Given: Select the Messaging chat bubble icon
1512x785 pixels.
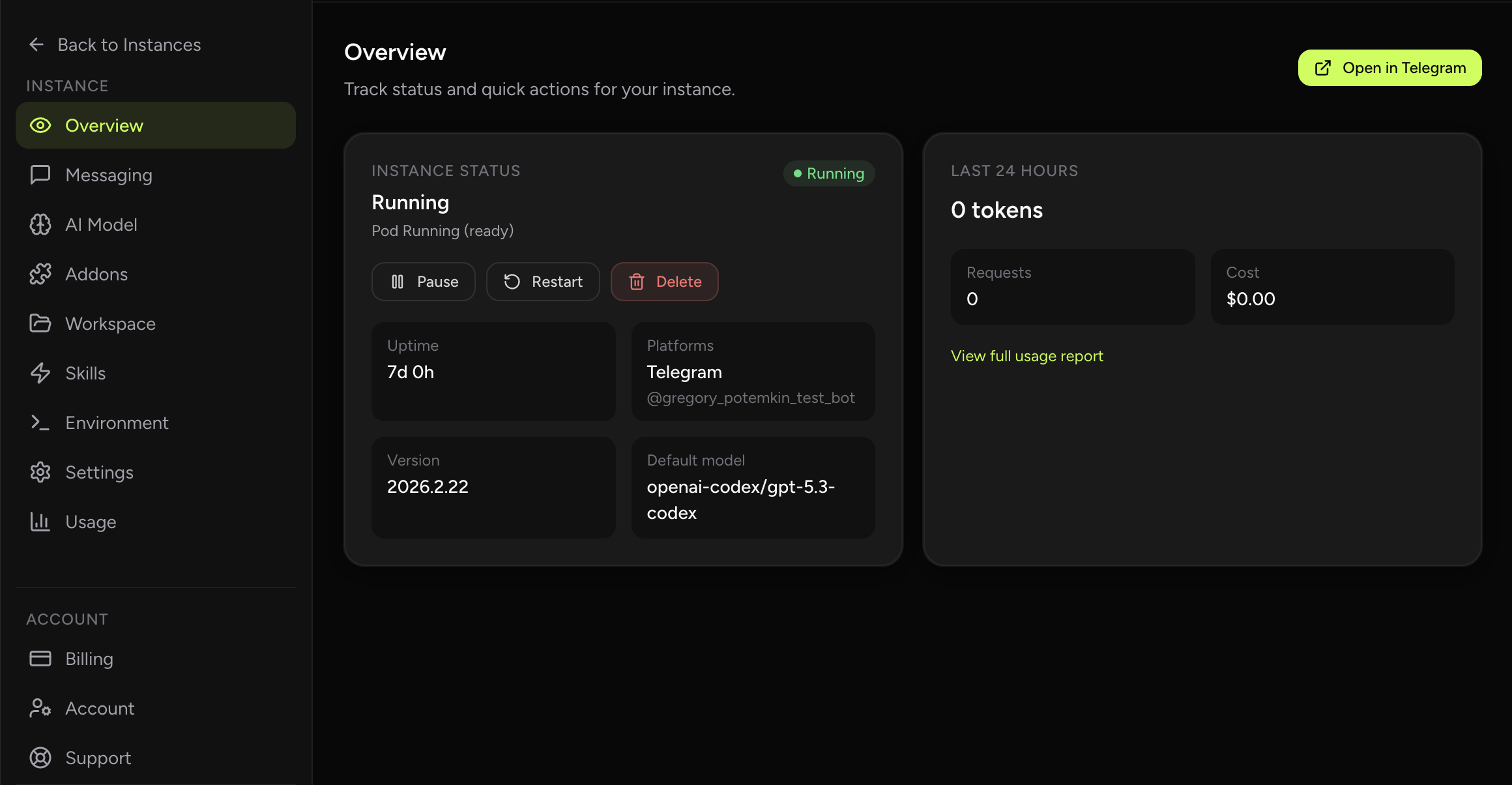Looking at the screenshot, I should (x=40, y=175).
